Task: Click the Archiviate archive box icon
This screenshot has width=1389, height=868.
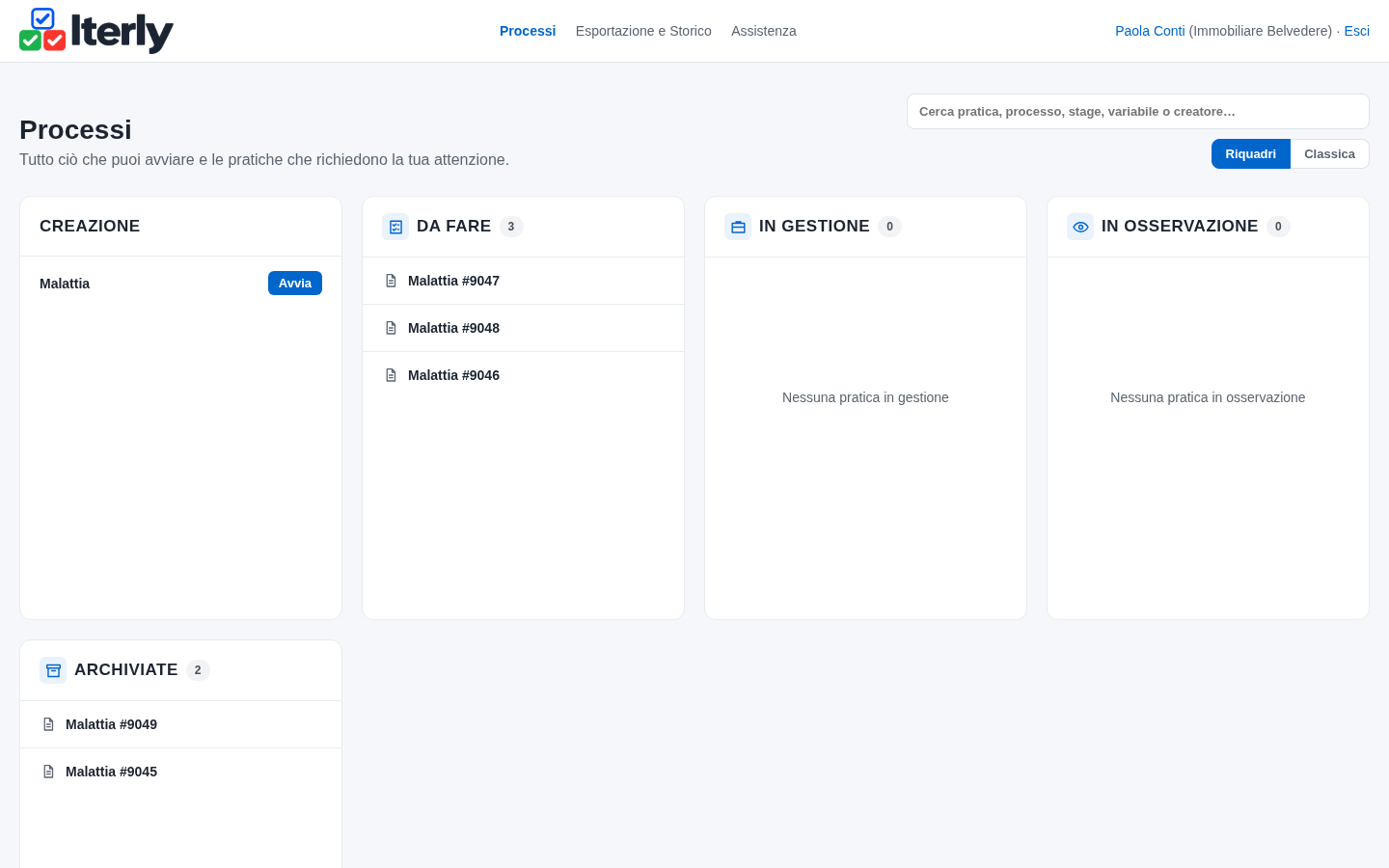Action: (x=53, y=670)
